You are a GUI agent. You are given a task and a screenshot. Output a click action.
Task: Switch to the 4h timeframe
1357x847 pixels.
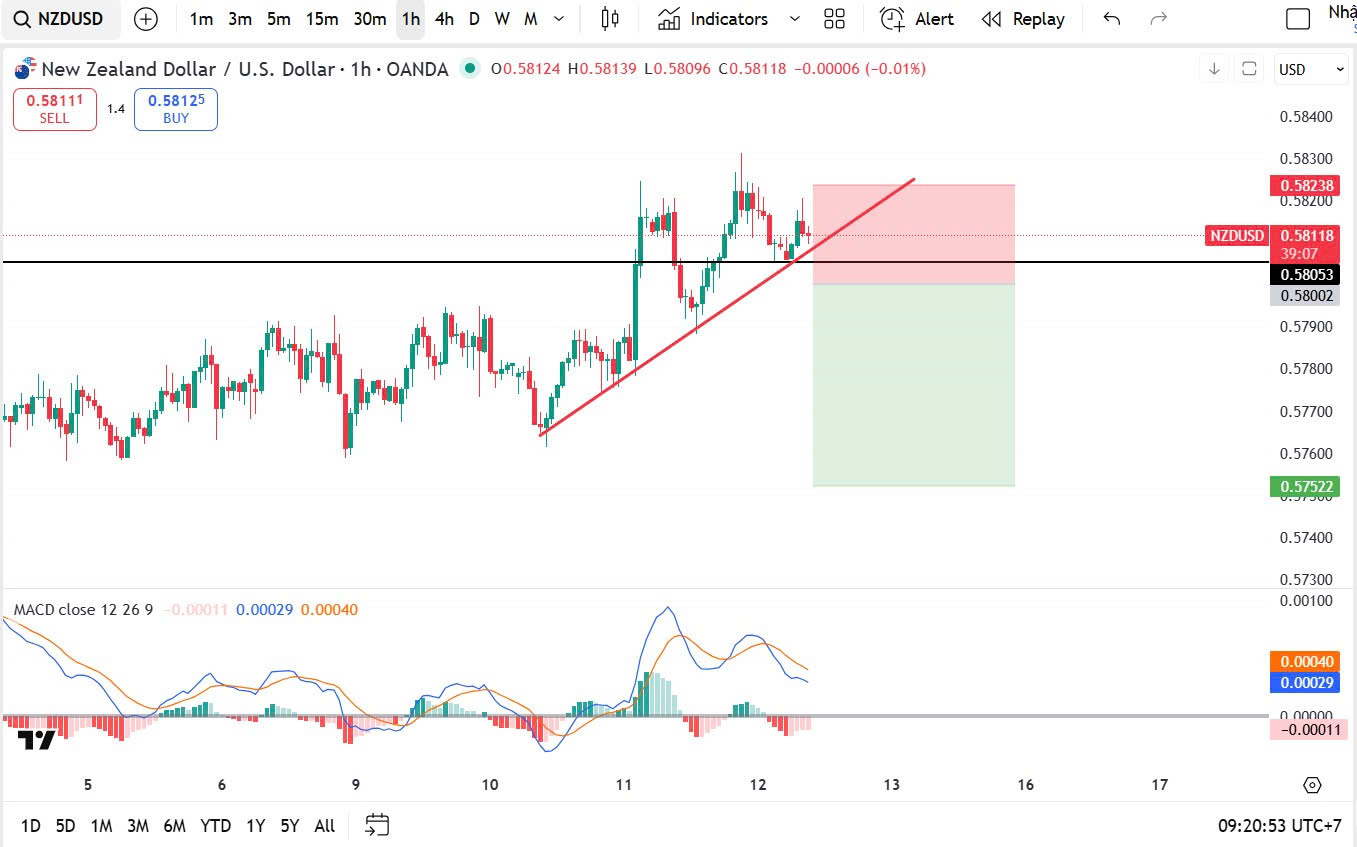click(x=444, y=19)
